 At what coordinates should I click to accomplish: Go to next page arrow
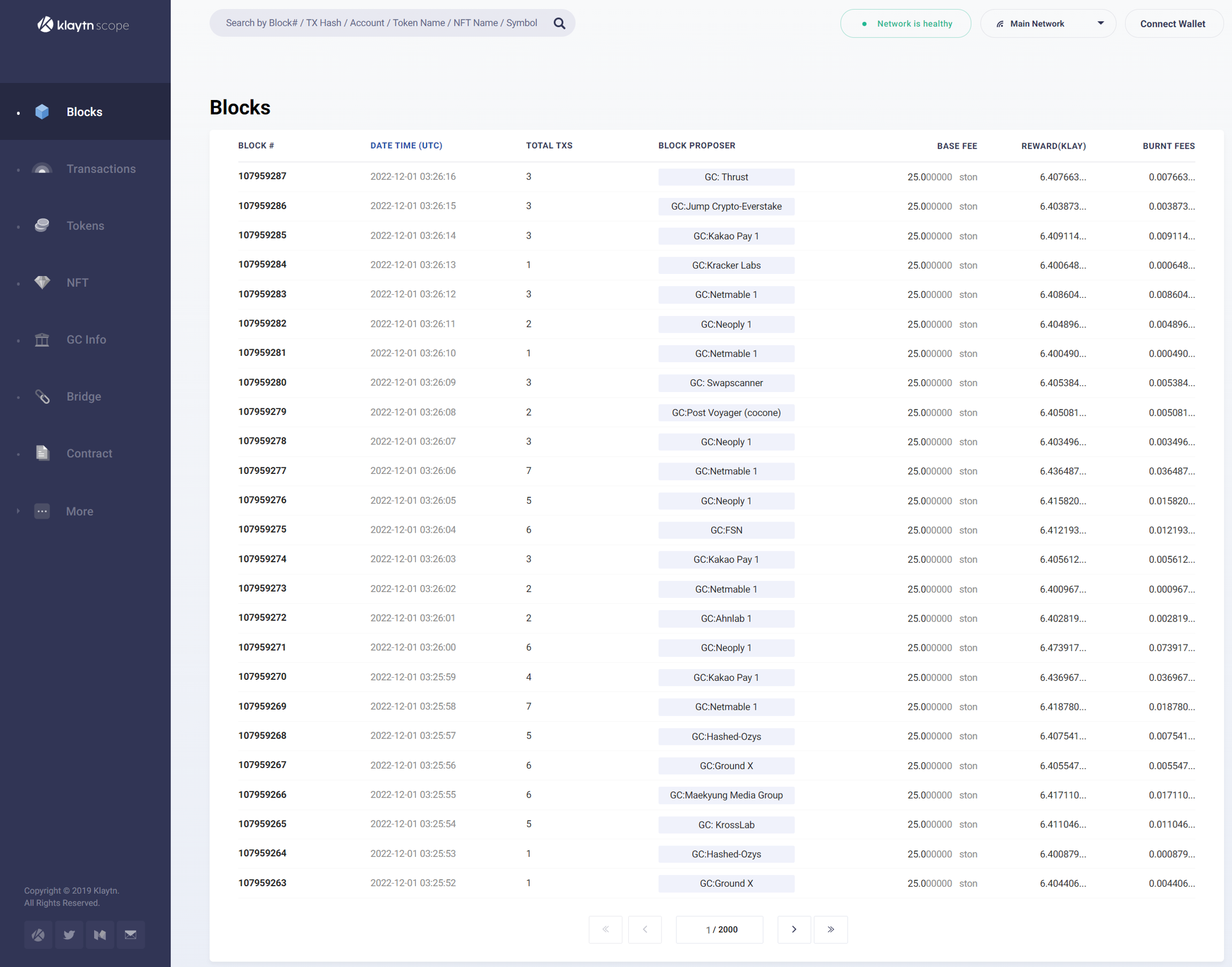(x=794, y=929)
